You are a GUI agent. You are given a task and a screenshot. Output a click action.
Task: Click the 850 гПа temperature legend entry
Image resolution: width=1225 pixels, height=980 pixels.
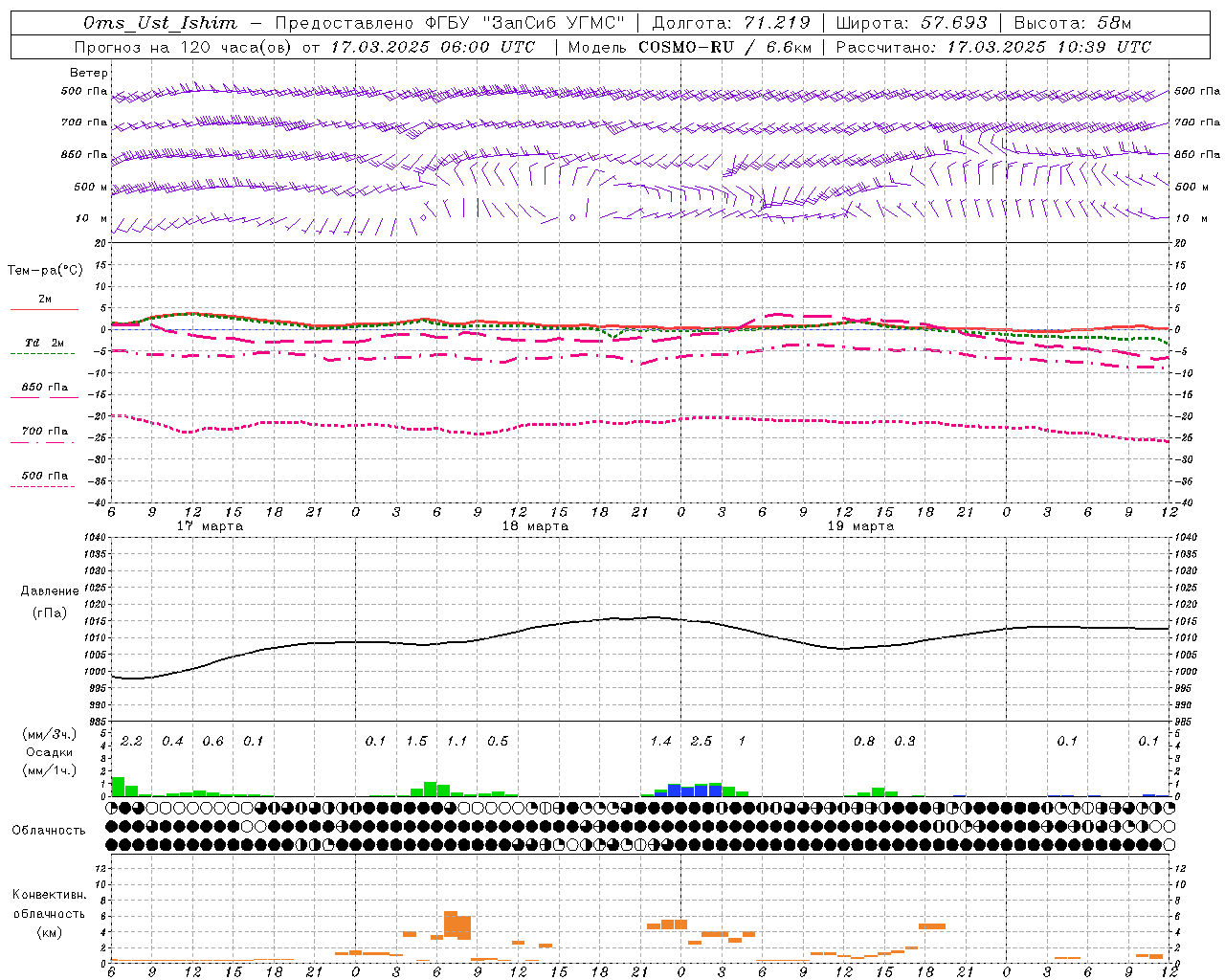point(44,388)
